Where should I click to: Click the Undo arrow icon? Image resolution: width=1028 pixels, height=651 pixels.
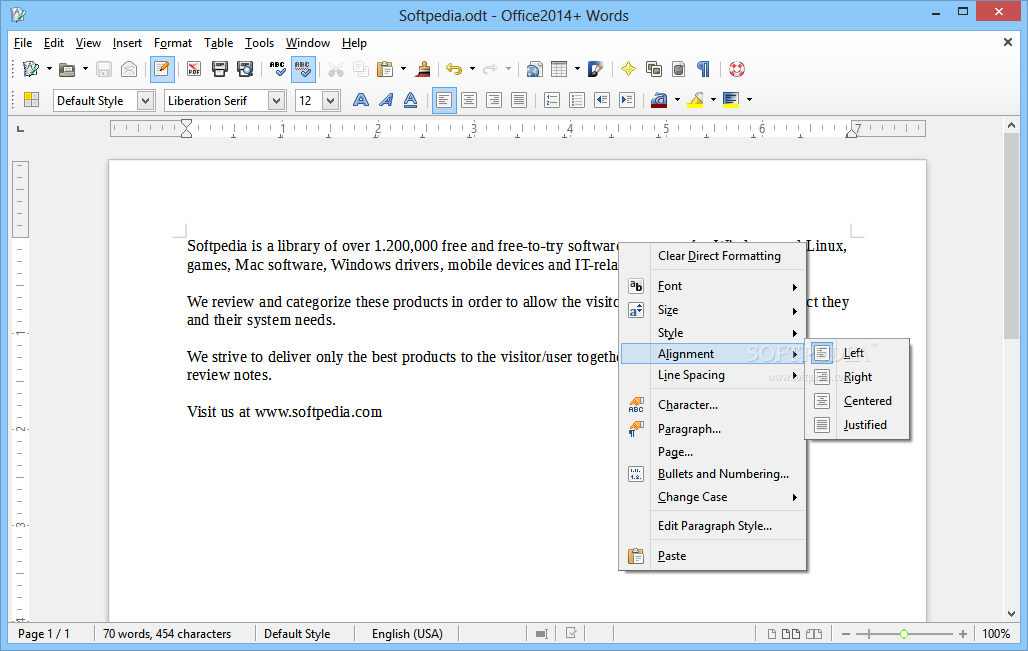point(454,69)
